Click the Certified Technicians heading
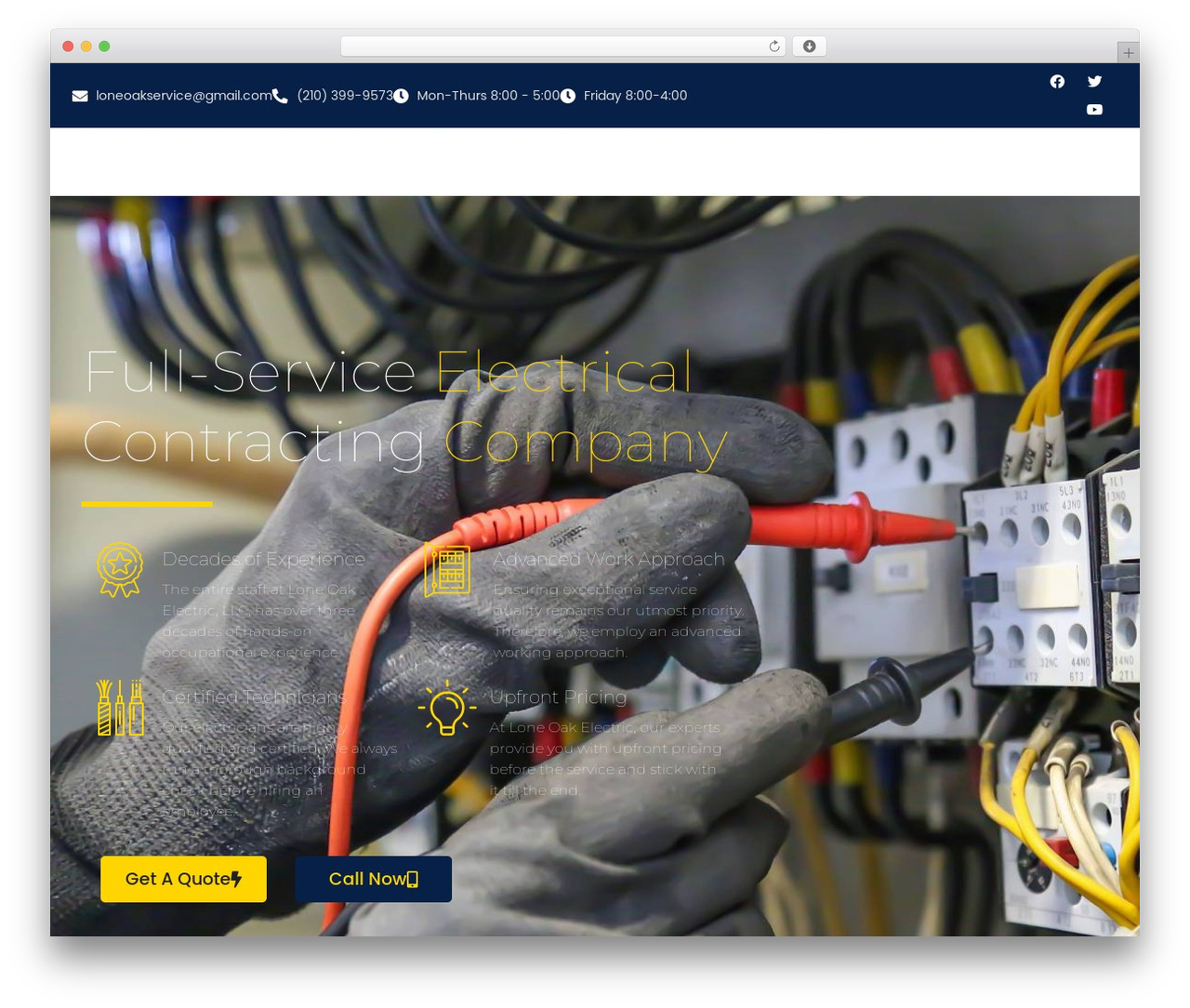The height and width of the screenshot is (1008, 1190). 254,696
